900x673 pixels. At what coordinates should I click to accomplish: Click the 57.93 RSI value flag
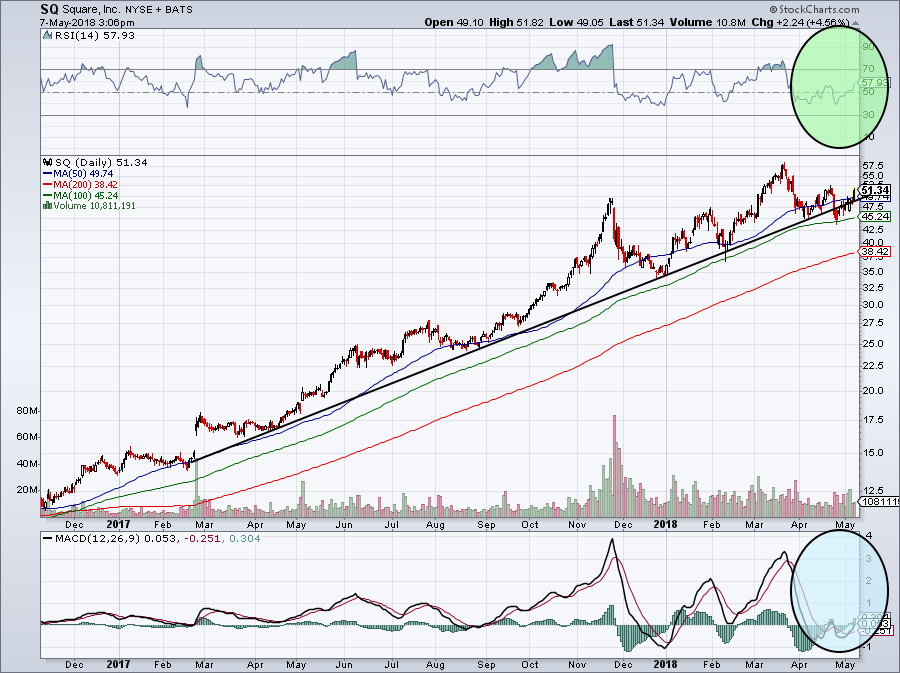876,83
